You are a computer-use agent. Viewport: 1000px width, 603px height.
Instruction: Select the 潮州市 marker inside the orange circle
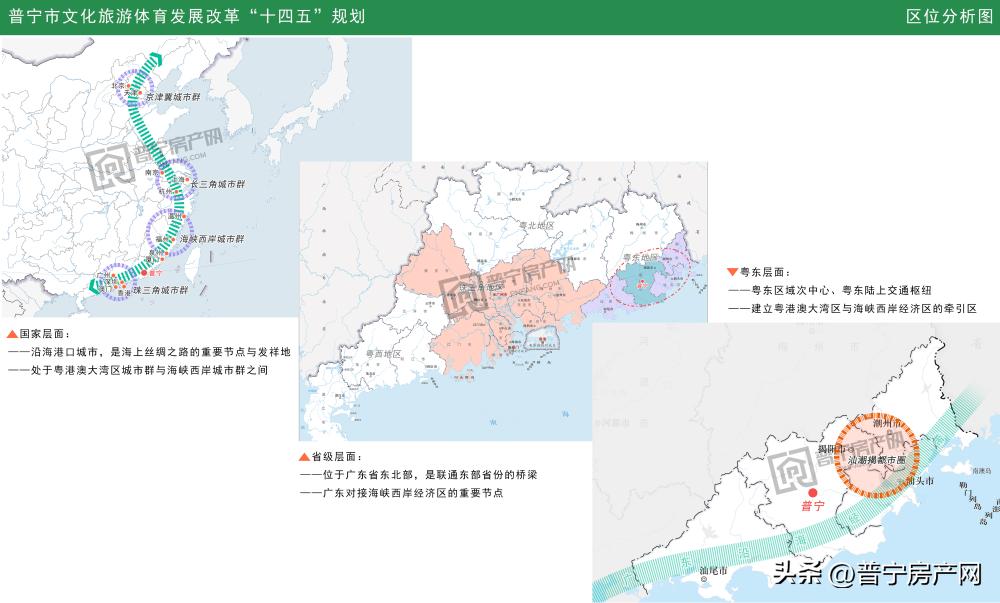(x=886, y=423)
